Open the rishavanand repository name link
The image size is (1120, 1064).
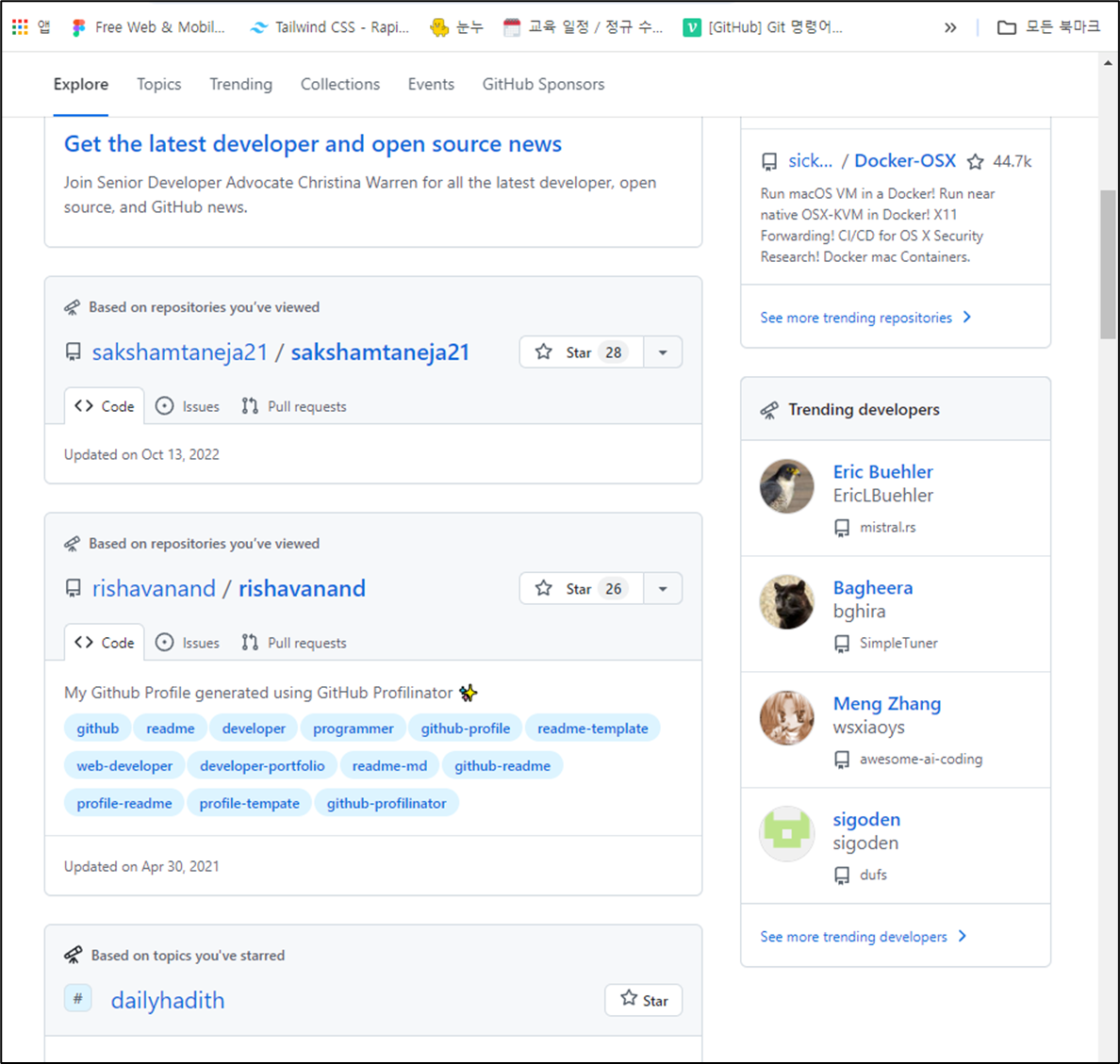click(x=302, y=588)
